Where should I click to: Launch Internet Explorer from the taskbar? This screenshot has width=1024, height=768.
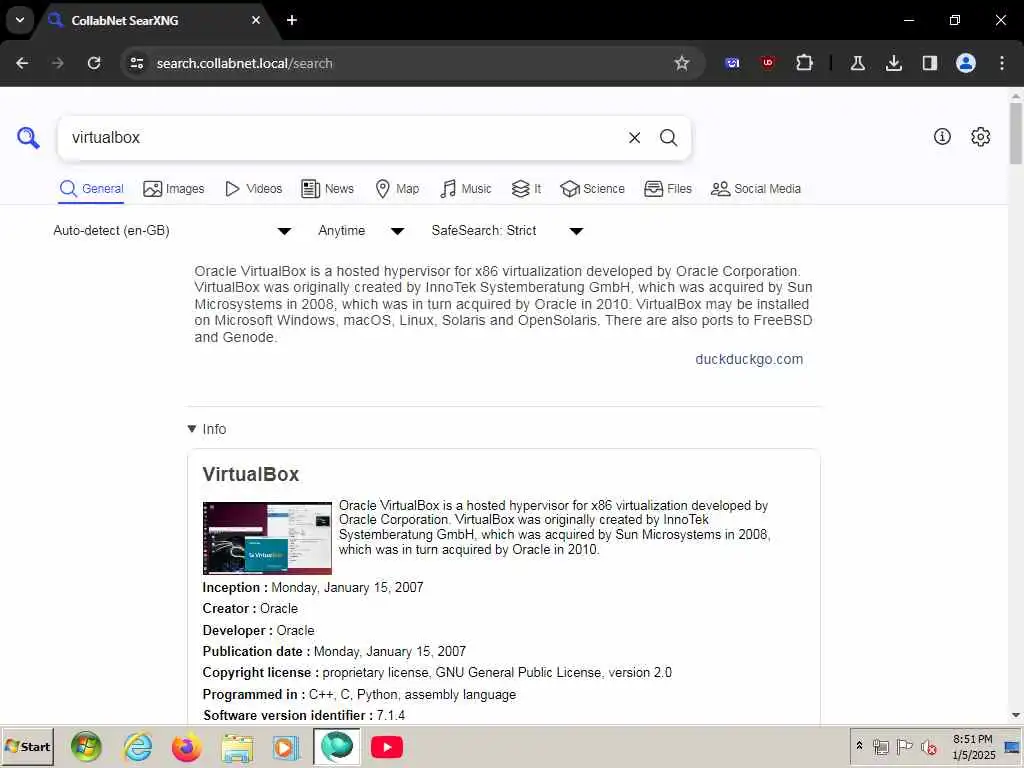point(138,747)
